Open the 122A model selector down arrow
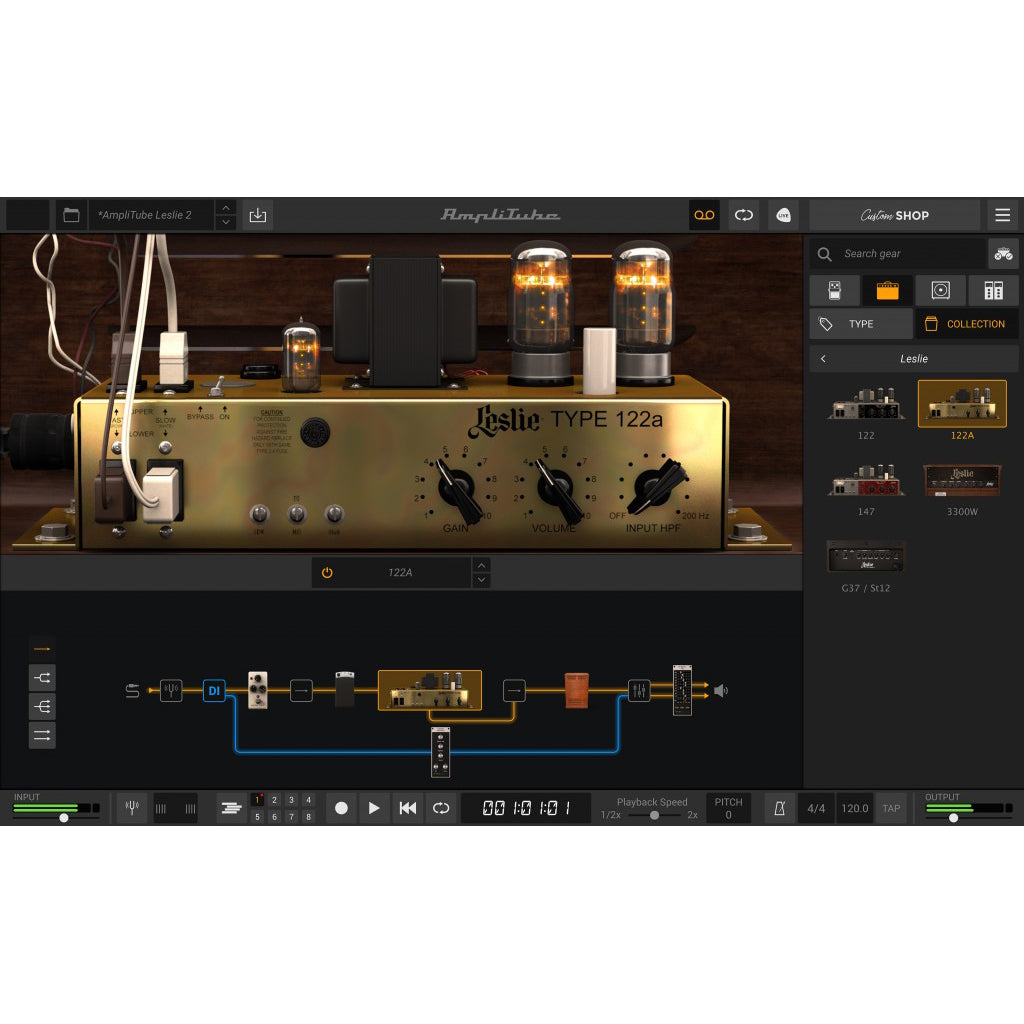 click(x=481, y=580)
